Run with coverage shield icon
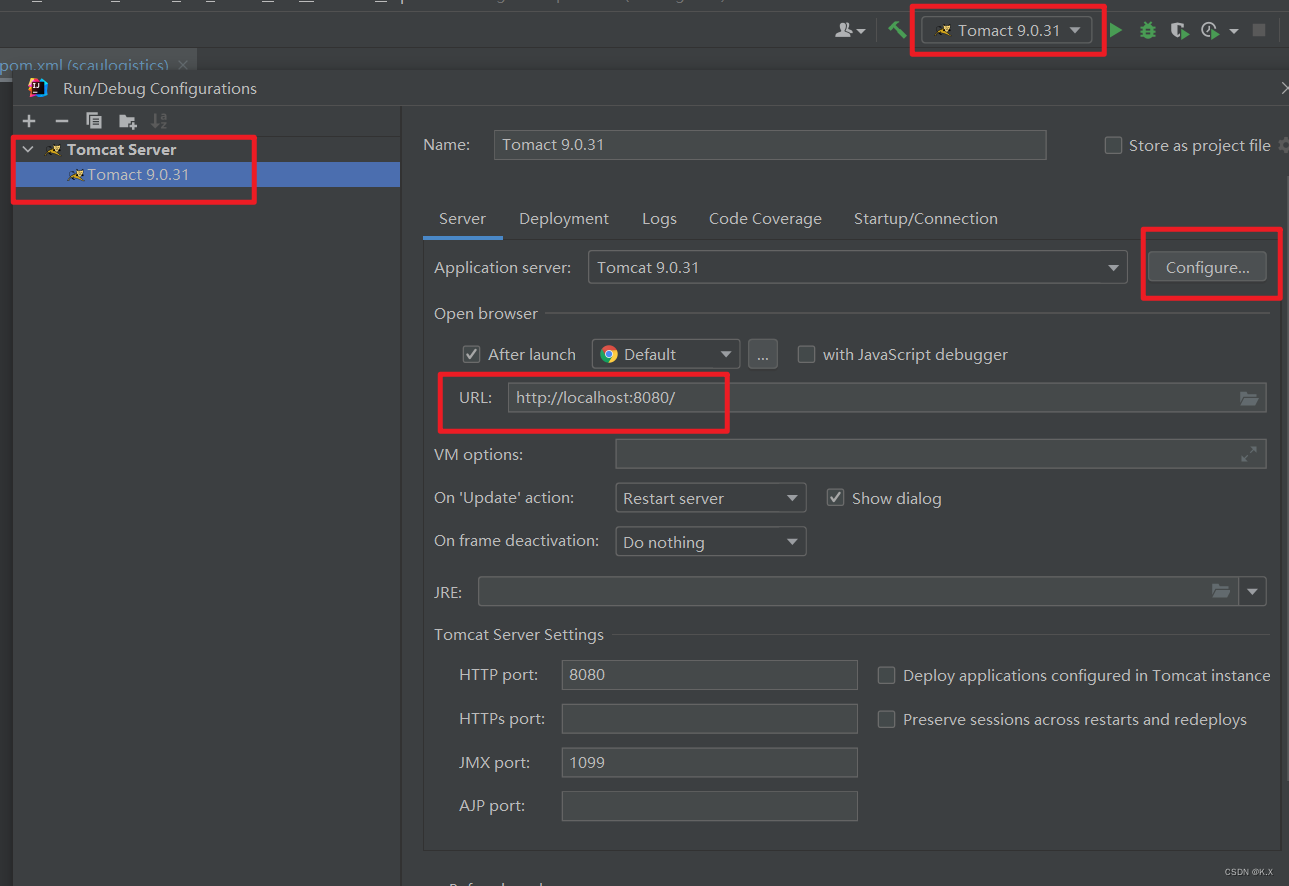 point(1180,31)
